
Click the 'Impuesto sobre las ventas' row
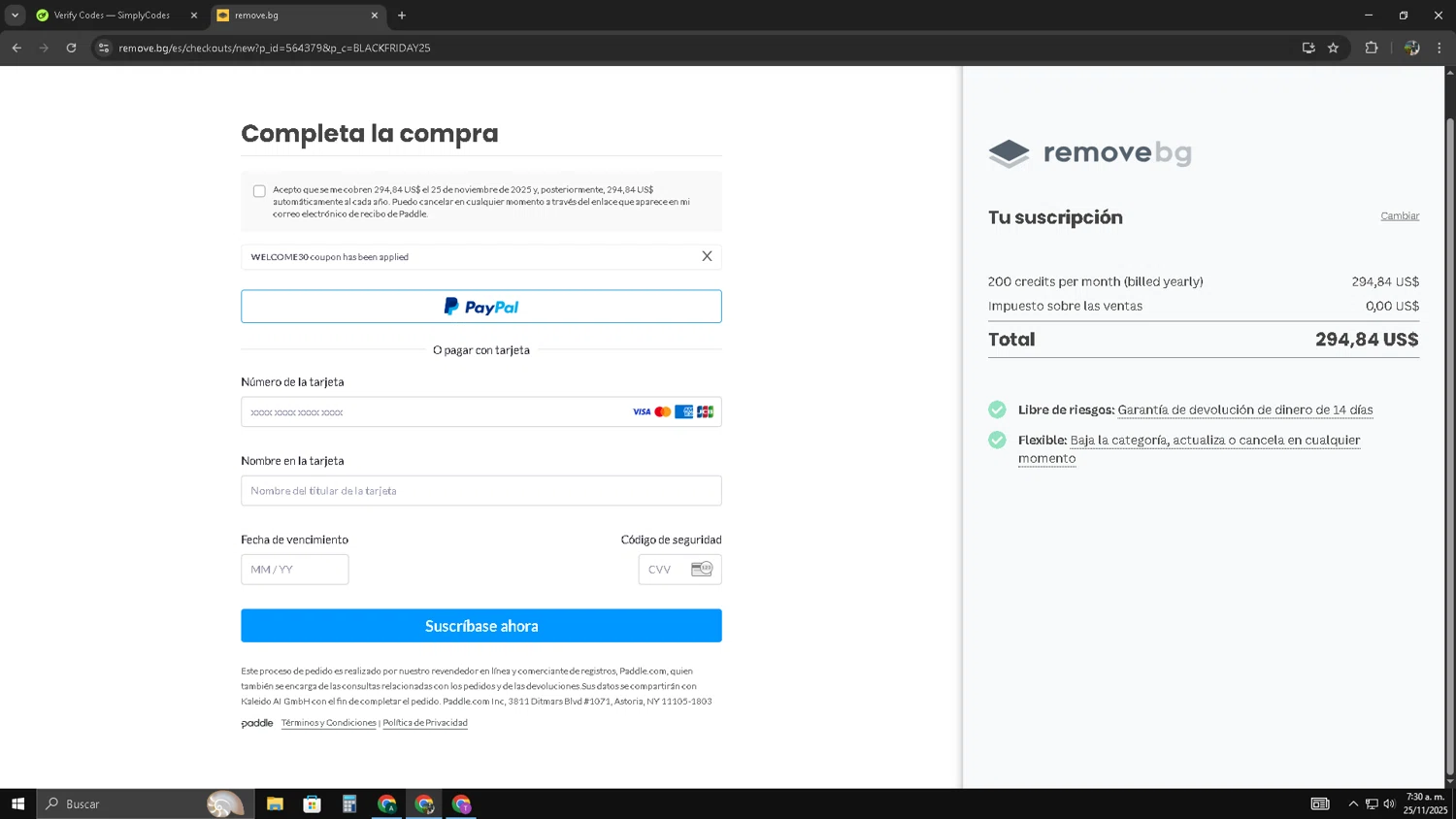[x=1204, y=306]
